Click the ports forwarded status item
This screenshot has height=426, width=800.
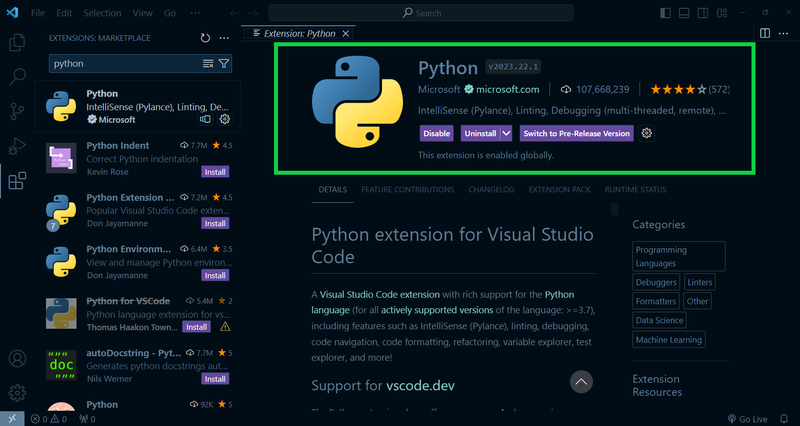point(87,419)
